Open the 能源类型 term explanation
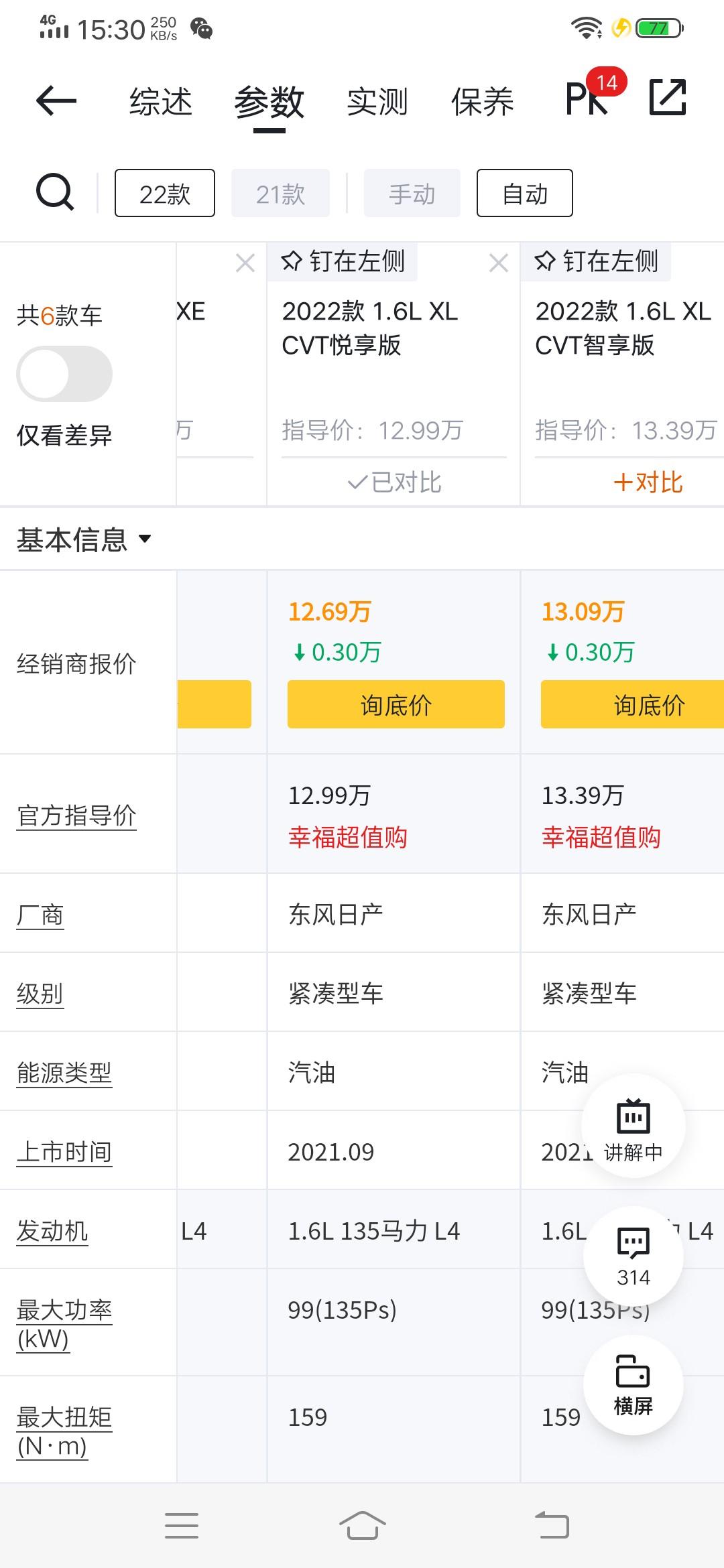 pos(64,1073)
